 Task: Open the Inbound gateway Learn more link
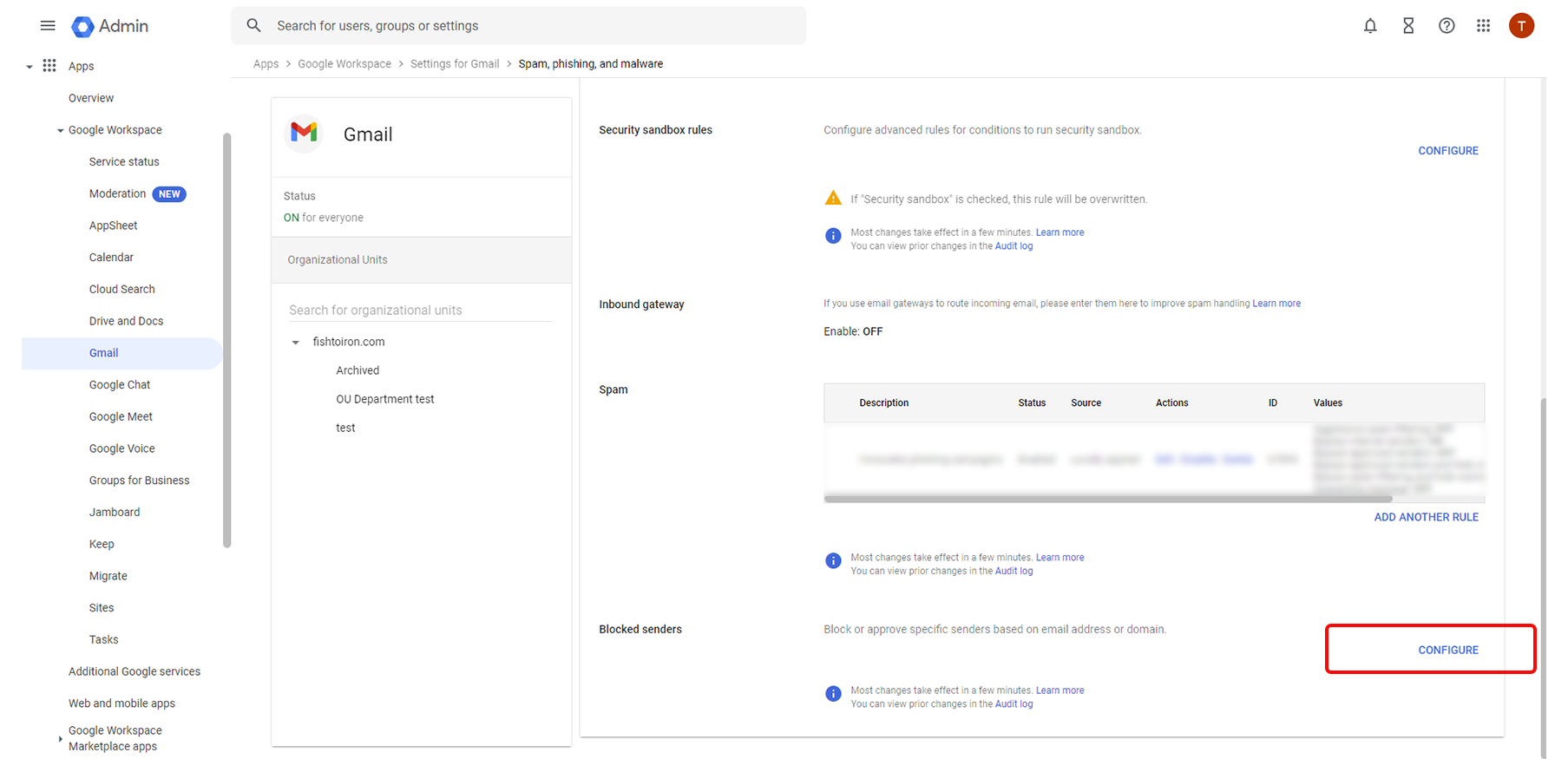click(1276, 304)
